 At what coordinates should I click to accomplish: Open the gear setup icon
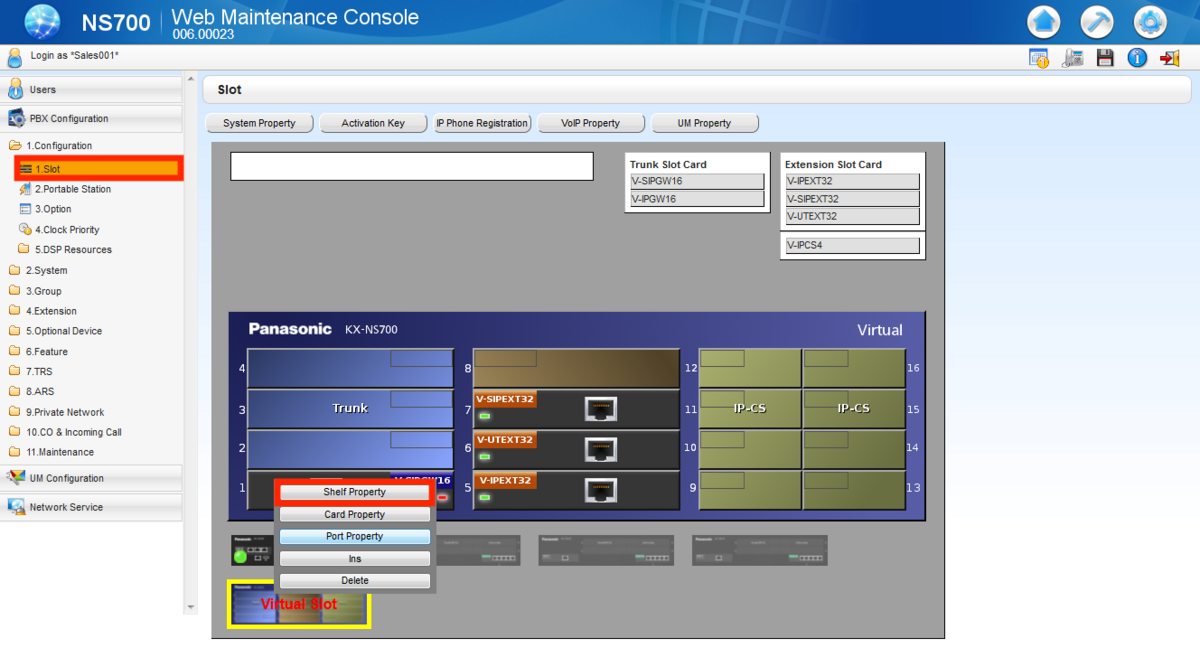[1150, 21]
